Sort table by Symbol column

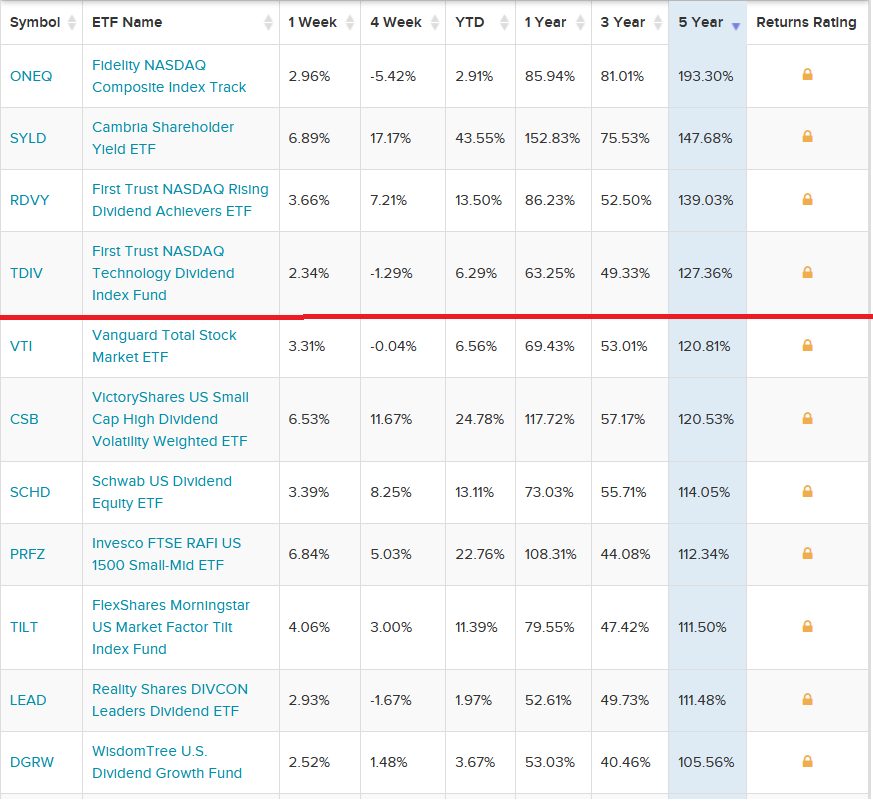(x=71, y=22)
